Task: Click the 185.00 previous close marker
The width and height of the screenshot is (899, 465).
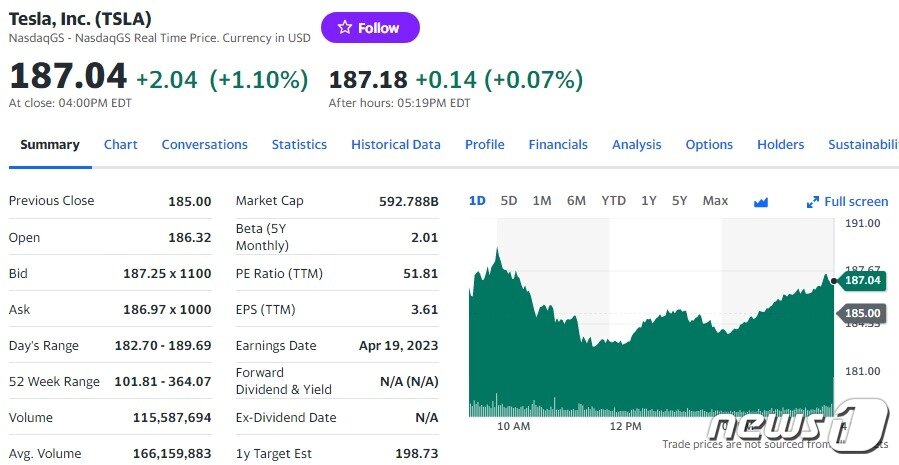Action: (861, 313)
